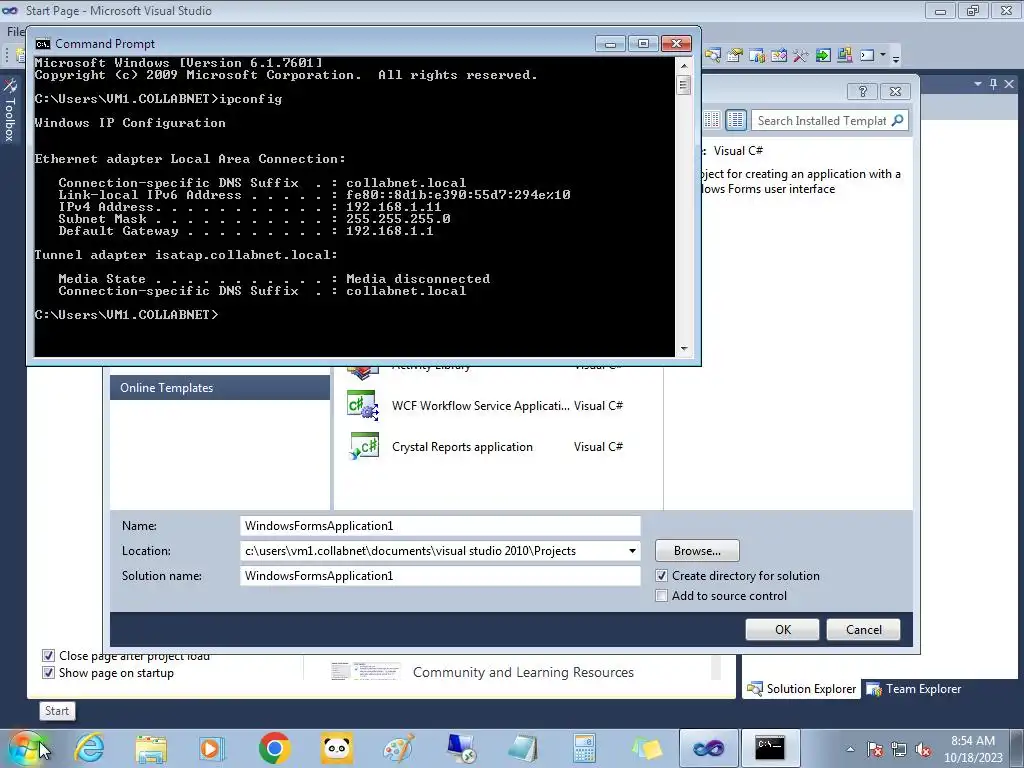Click the muted volume tray icon
Screen dimensions: 1024x768
(x=923, y=750)
